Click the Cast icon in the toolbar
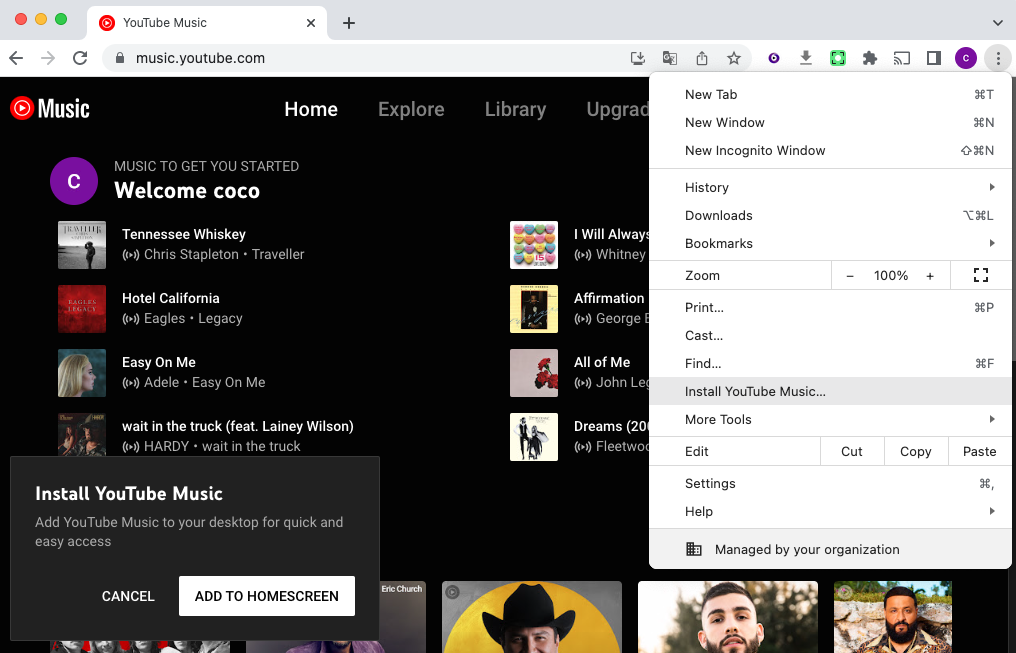 pos(901,58)
